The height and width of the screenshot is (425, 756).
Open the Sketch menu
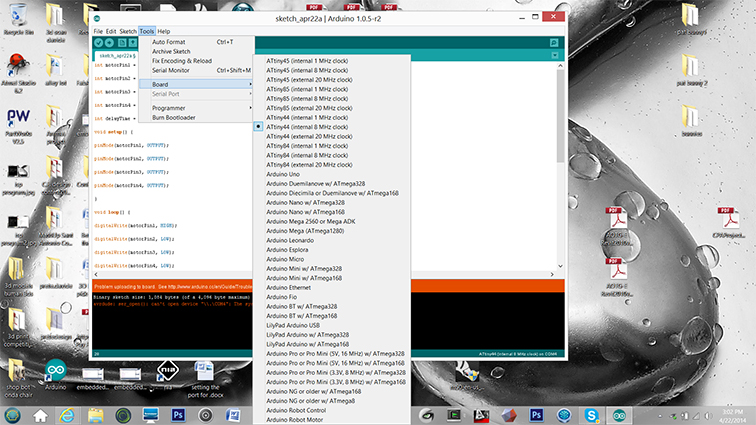[x=128, y=31]
